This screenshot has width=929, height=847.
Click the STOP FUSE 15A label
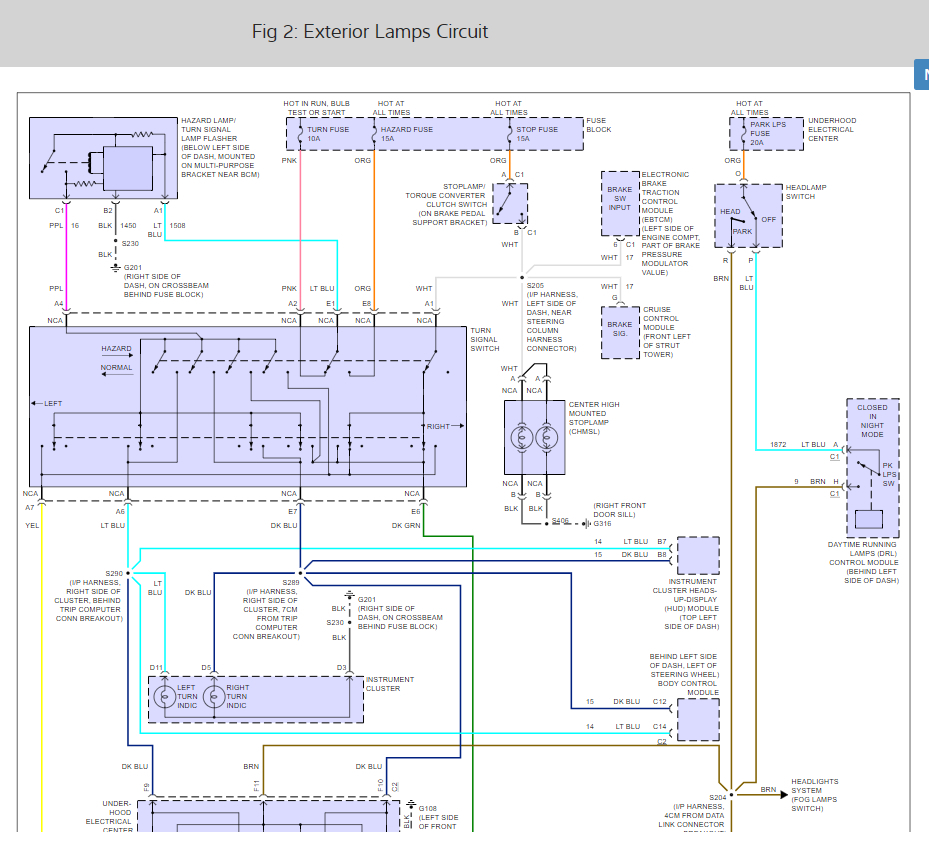pos(537,134)
